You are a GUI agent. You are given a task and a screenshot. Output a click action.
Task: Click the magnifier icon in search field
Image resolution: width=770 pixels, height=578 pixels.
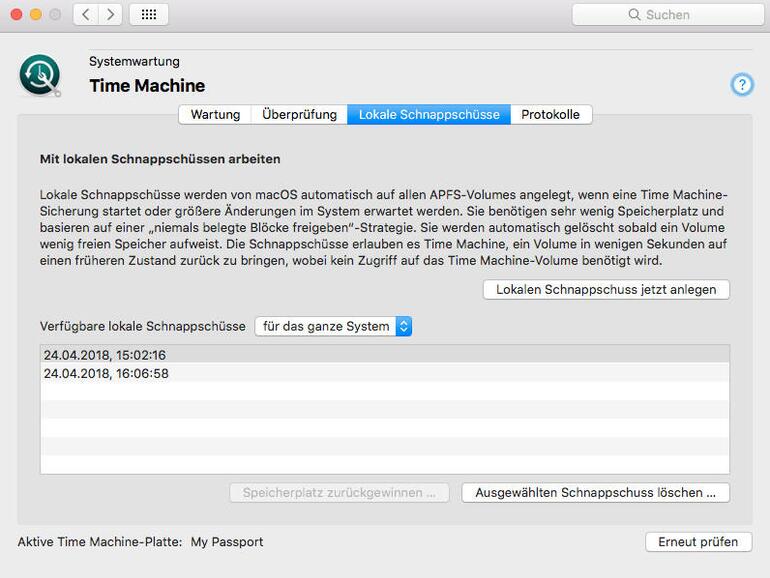634,15
